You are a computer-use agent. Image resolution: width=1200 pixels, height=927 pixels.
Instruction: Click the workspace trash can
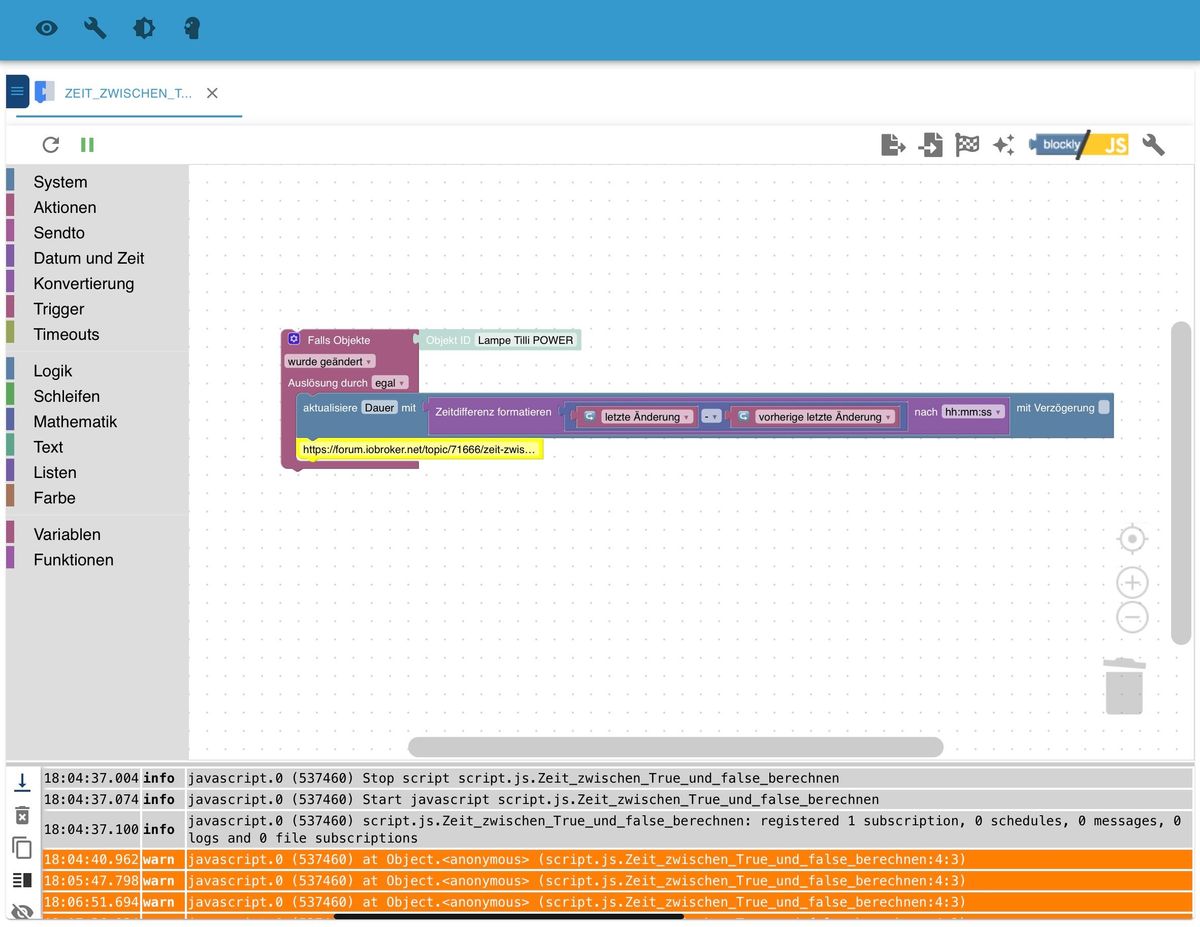(x=1124, y=686)
